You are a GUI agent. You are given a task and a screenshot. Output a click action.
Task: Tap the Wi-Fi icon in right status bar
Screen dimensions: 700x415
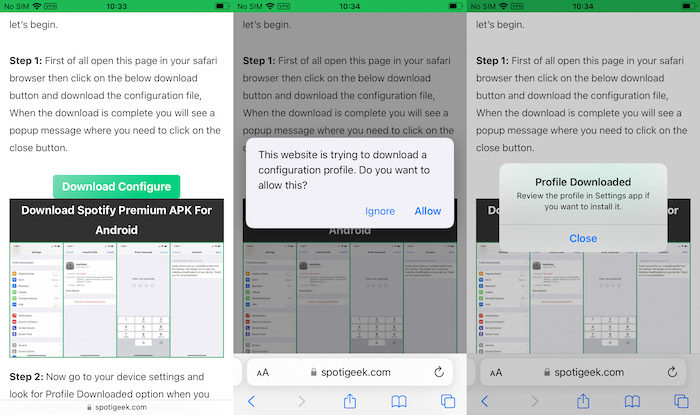(x=503, y=6)
